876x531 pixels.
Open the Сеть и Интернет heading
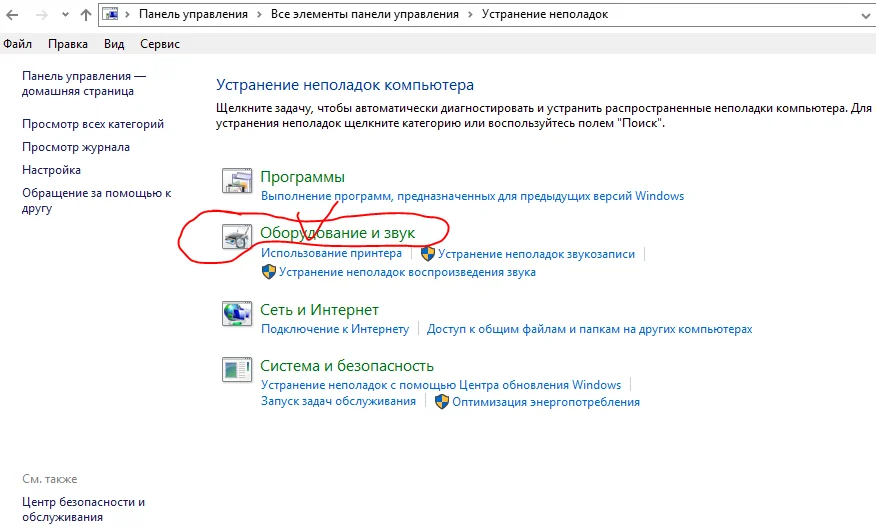coord(320,310)
